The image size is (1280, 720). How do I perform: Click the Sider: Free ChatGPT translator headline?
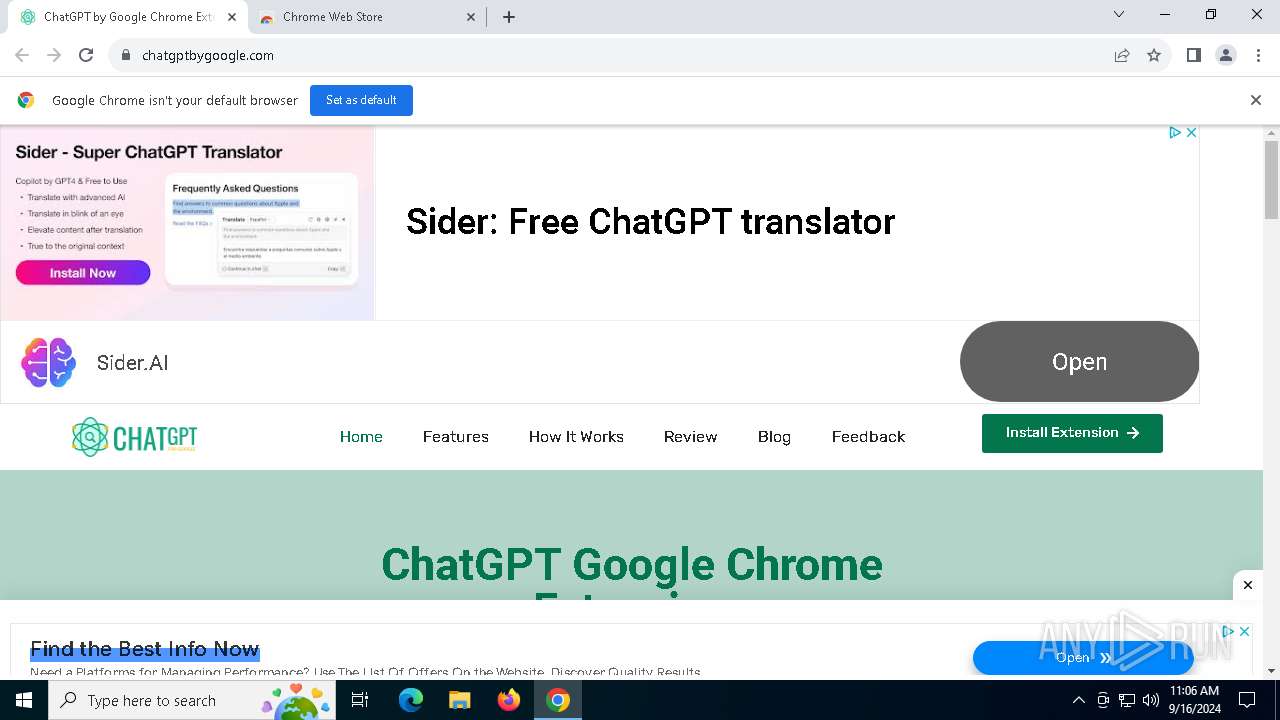coord(650,222)
